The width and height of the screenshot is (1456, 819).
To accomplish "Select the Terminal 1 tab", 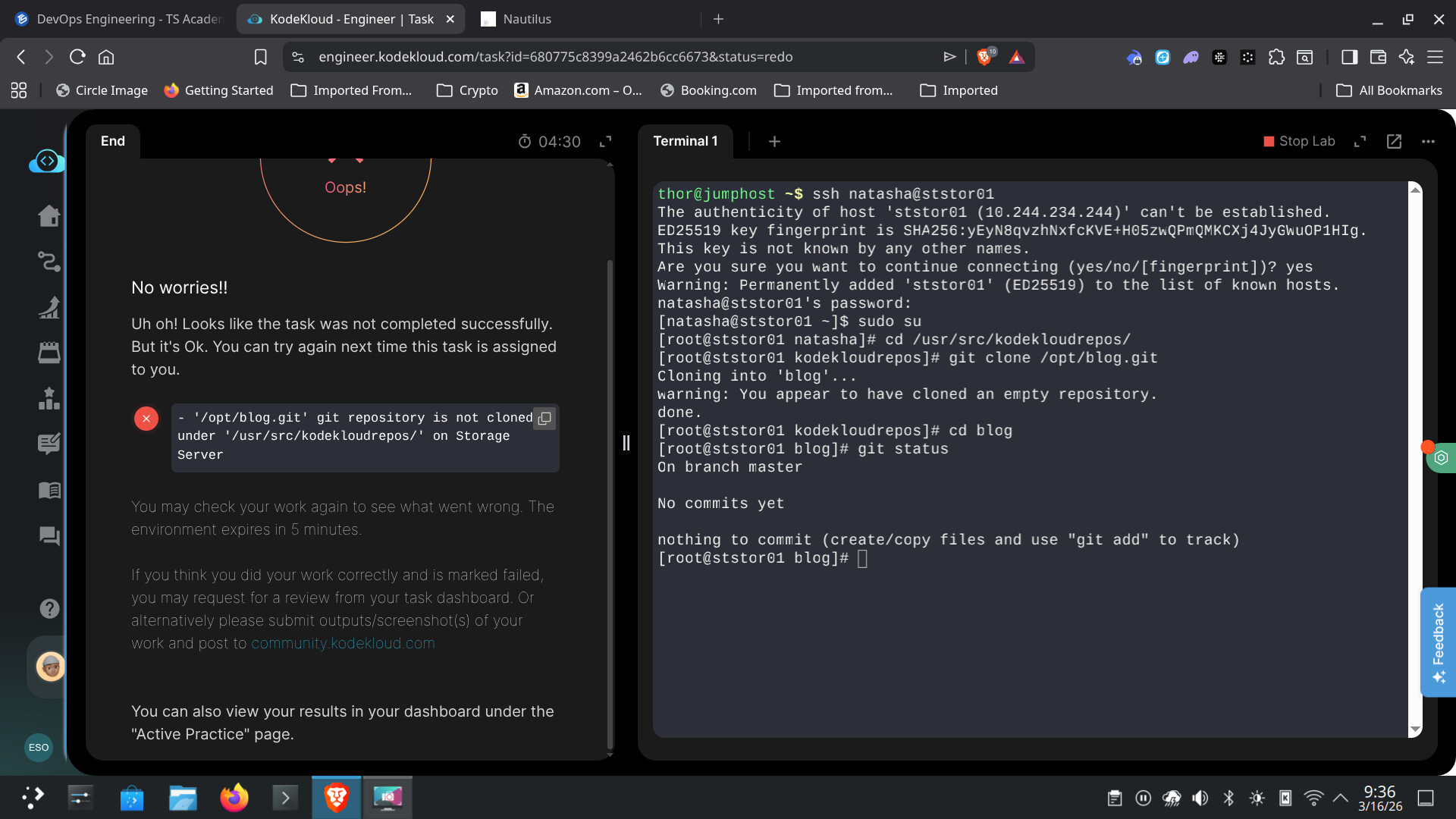I will 685,141.
